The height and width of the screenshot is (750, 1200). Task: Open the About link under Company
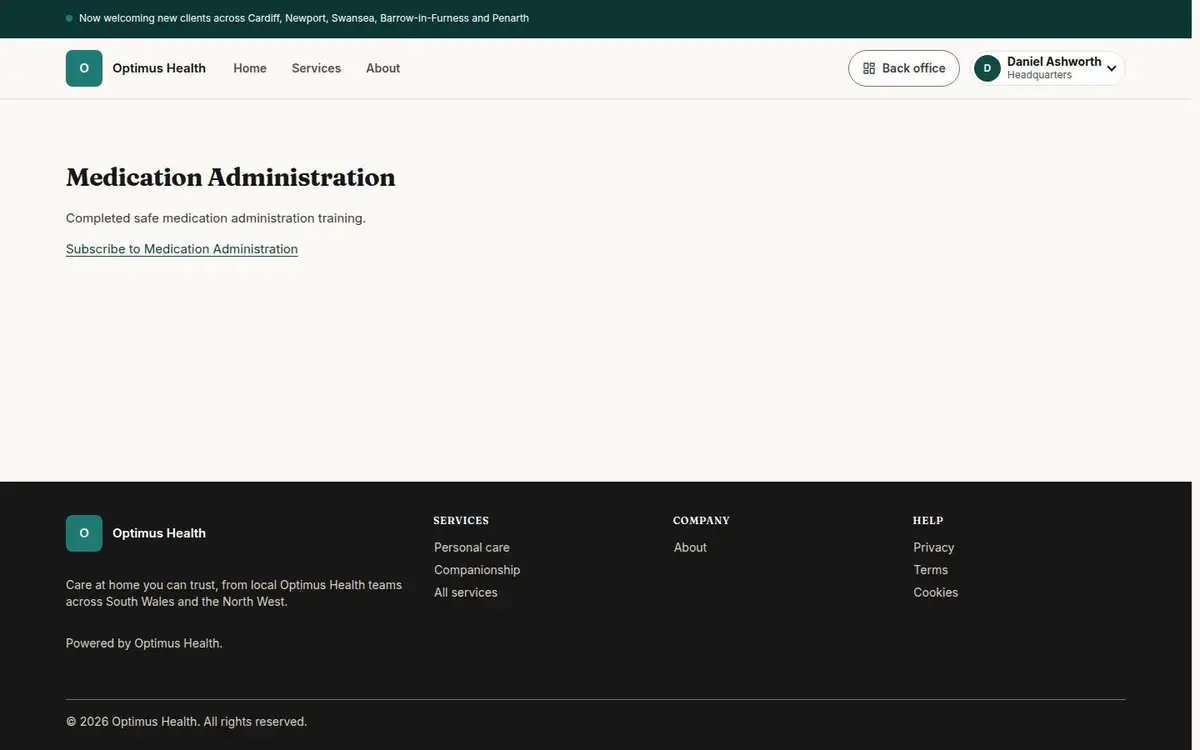coord(690,547)
